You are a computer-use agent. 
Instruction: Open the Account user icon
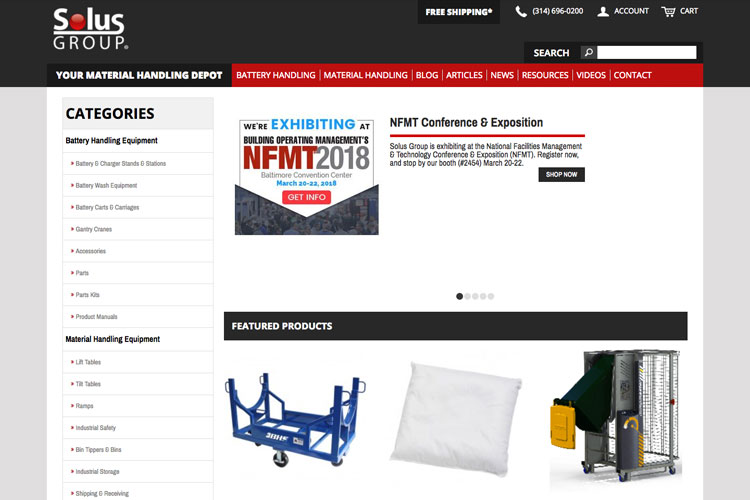pos(603,11)
